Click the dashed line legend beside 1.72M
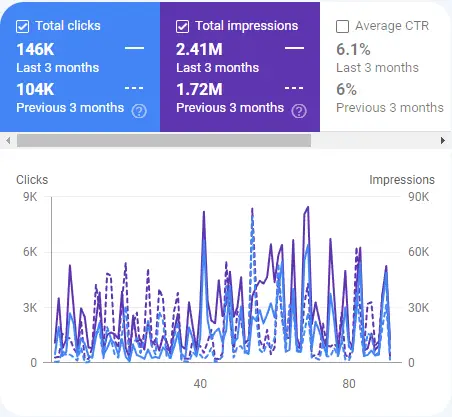 [294, 88]
